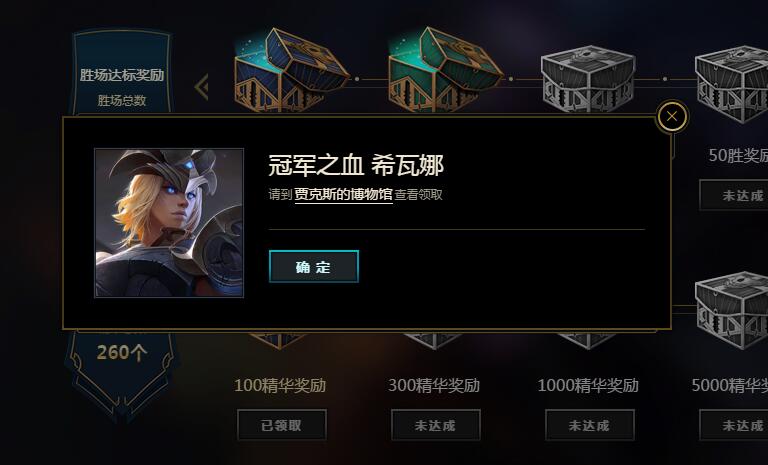The width and height of the screenshot is (768, 465).
Task: Open the blue glowing treasure chest
Action: tap(291, 69)
